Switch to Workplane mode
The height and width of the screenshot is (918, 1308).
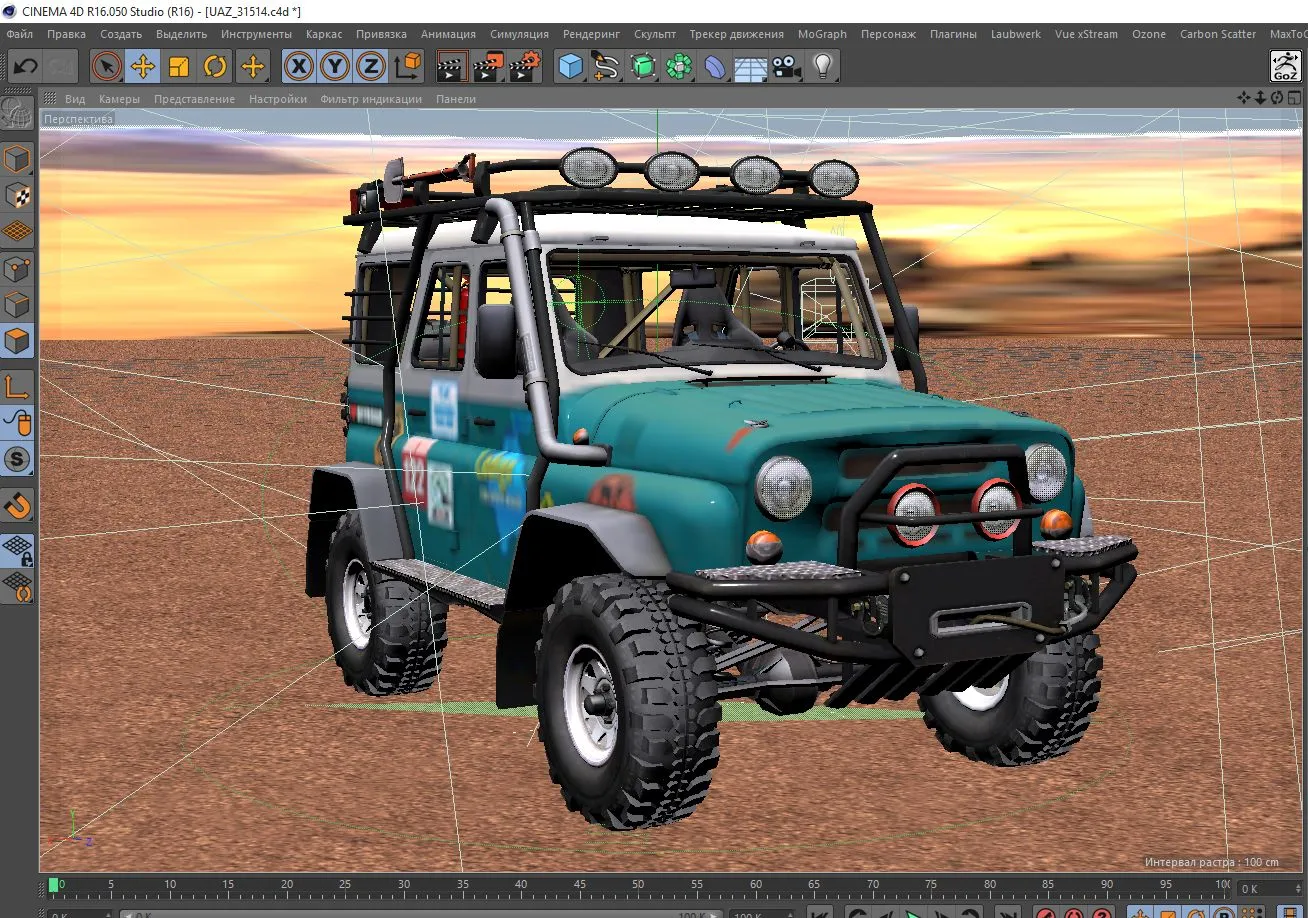(x=18, y=232)
